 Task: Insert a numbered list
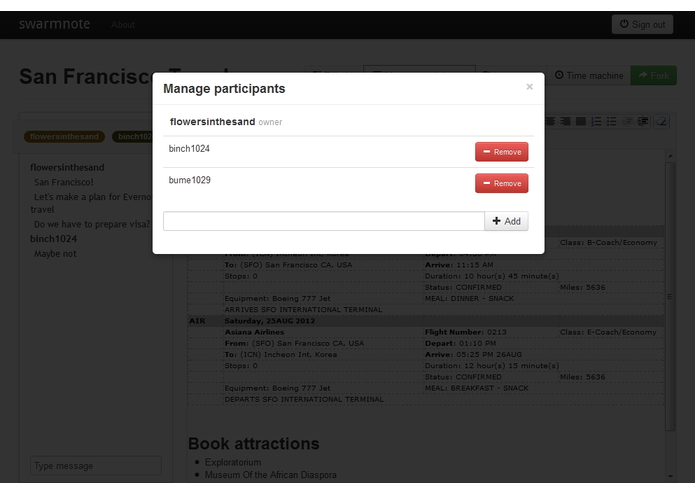tap(596, 121)
